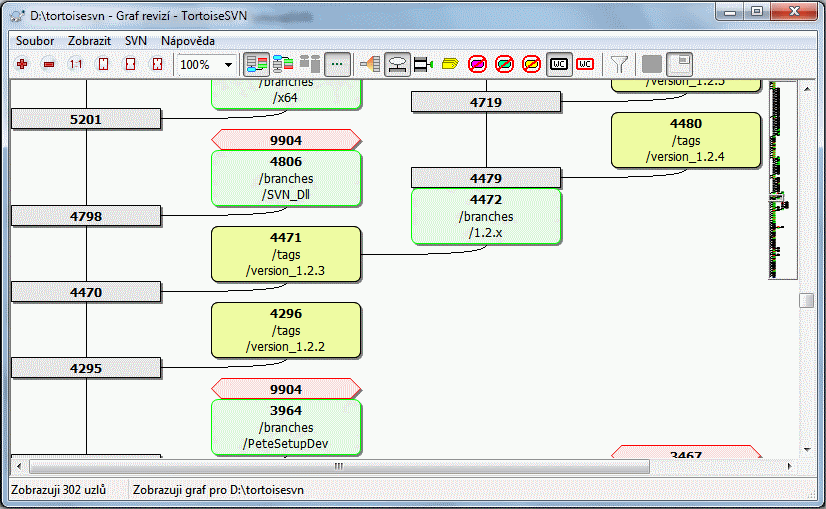Viewport: 826px width, 509px height.
Task: Select the 4480 /tags/version_1.2.4 node
Action: 686,140
